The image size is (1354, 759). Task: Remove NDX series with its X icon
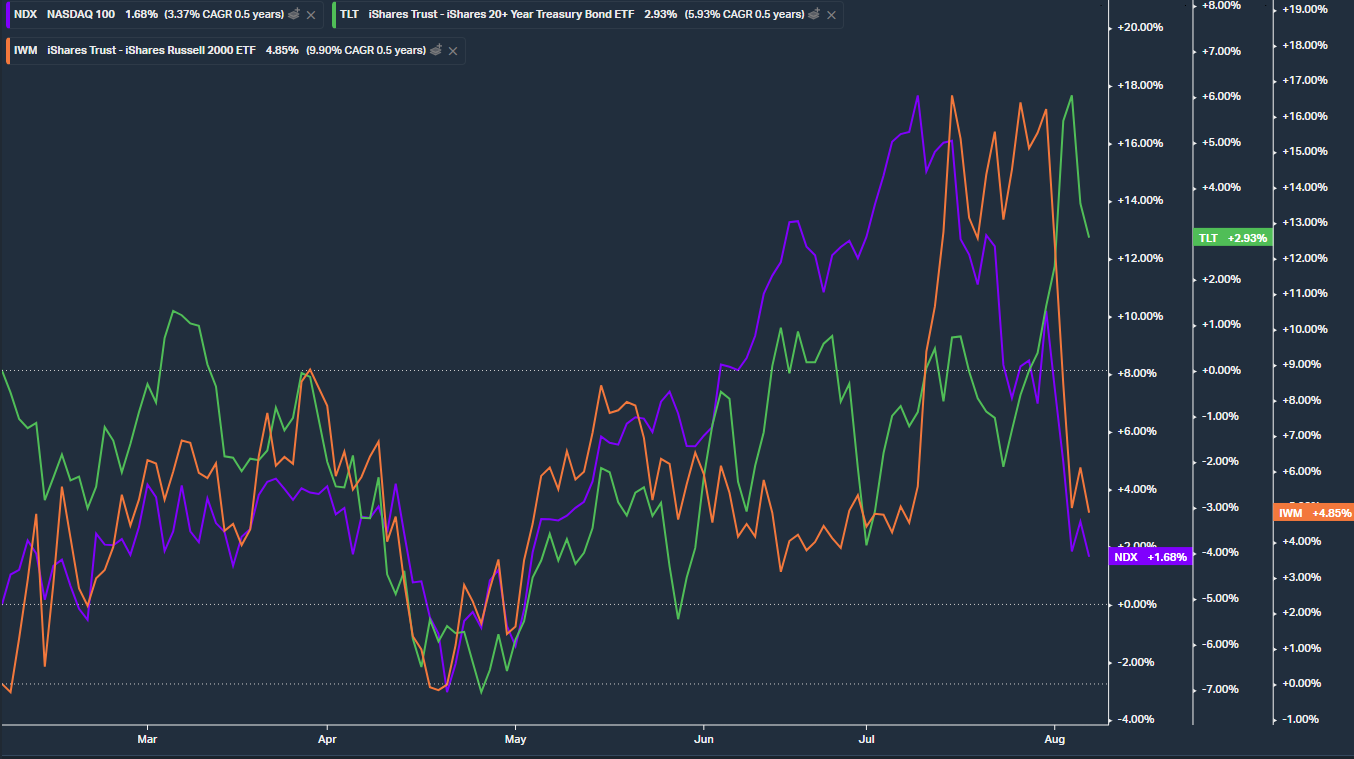311,15
